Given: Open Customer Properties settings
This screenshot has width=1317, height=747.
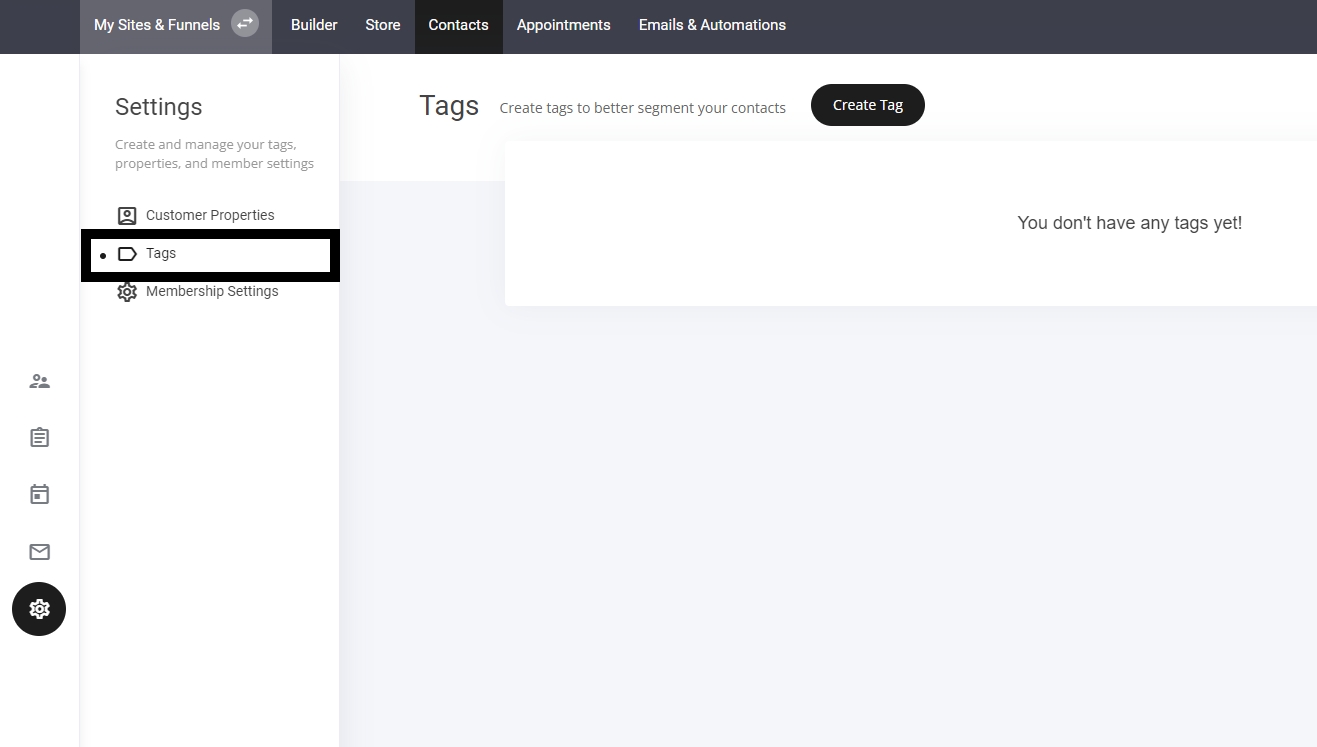Looking at the screenshot, I should coord(210,215).
